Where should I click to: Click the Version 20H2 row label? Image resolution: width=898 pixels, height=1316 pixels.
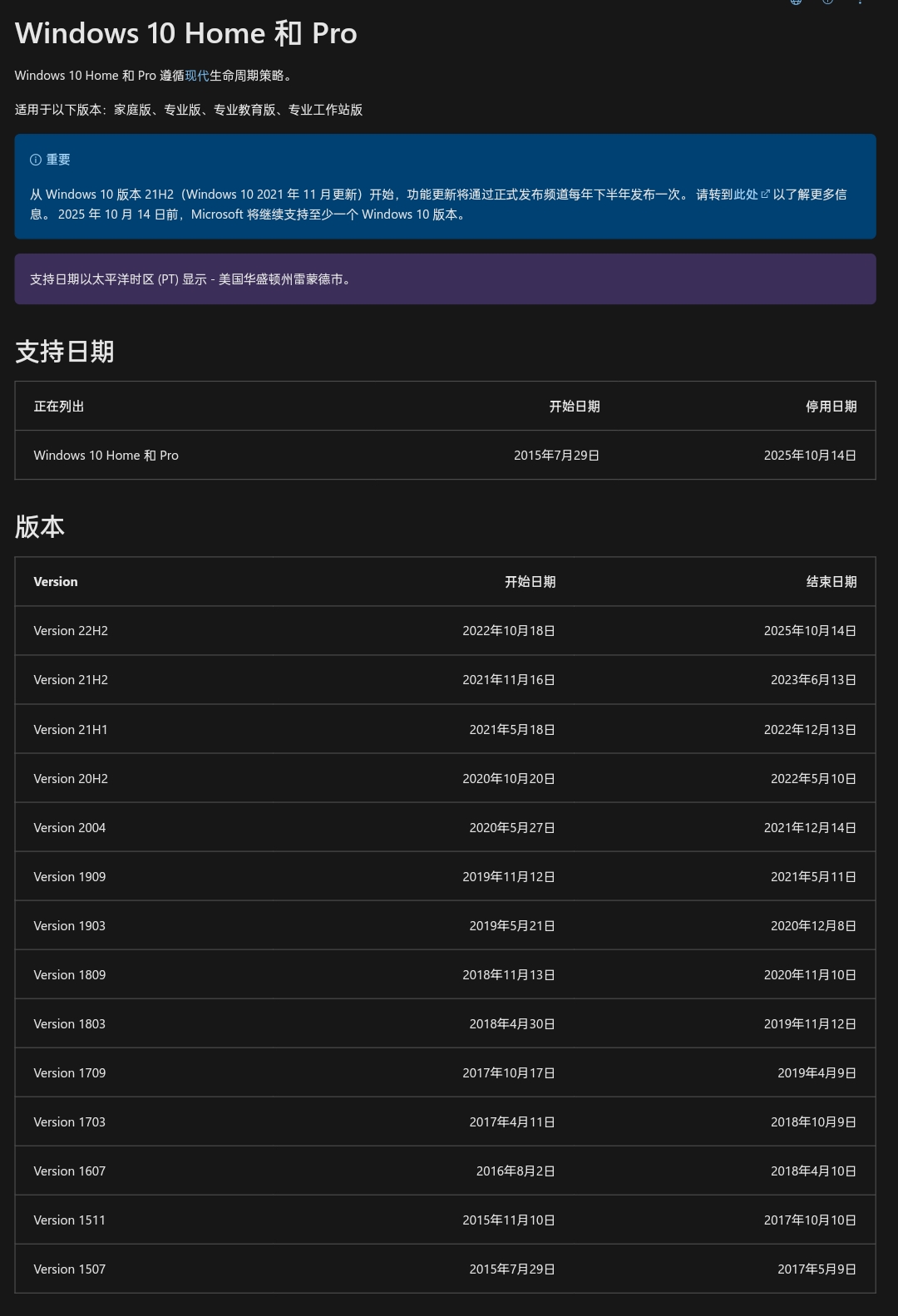pos(71,779)
